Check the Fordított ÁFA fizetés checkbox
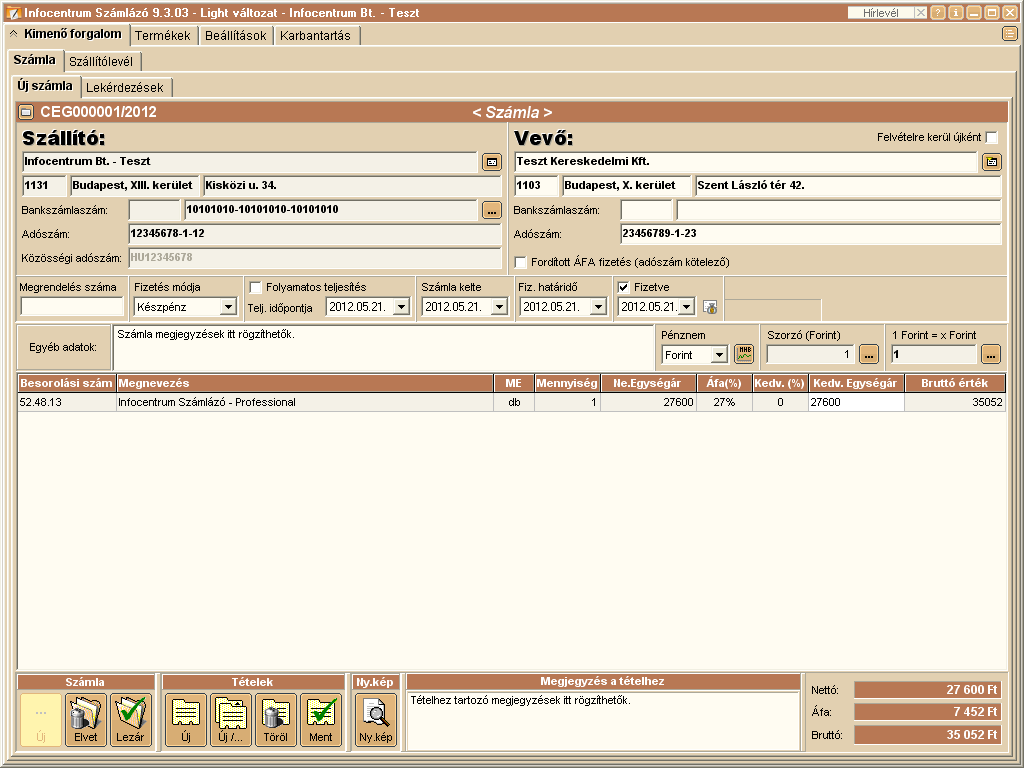Image resolution: width=1024 pixels, height=768 pixels. pos(521,262)
